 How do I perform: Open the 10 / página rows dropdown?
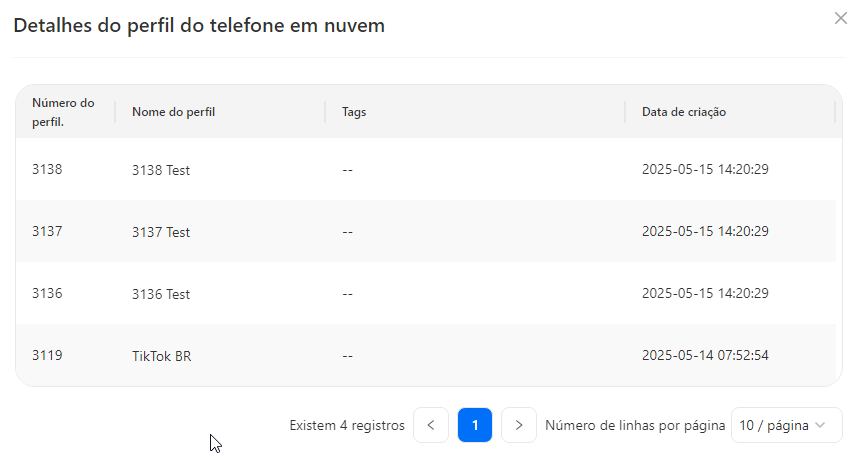(x=787, y=425)
